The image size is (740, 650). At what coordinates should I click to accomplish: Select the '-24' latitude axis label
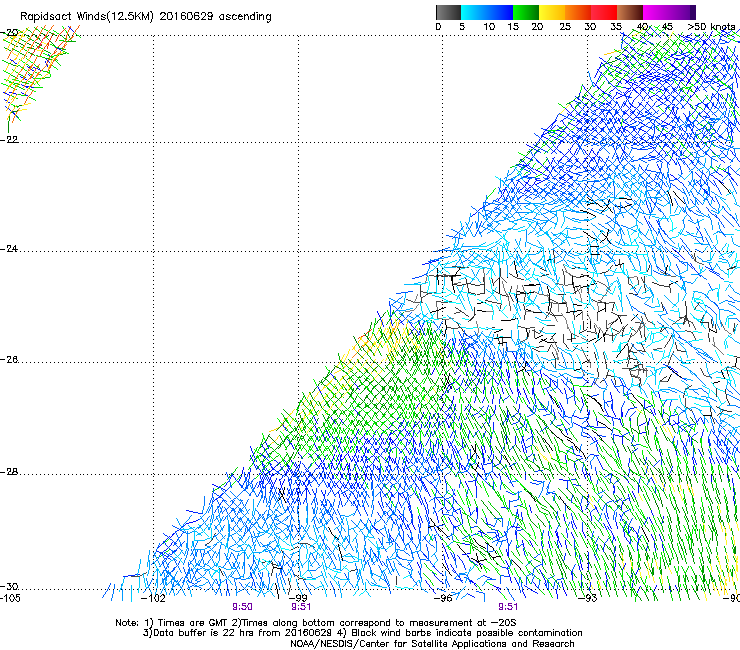9,248
